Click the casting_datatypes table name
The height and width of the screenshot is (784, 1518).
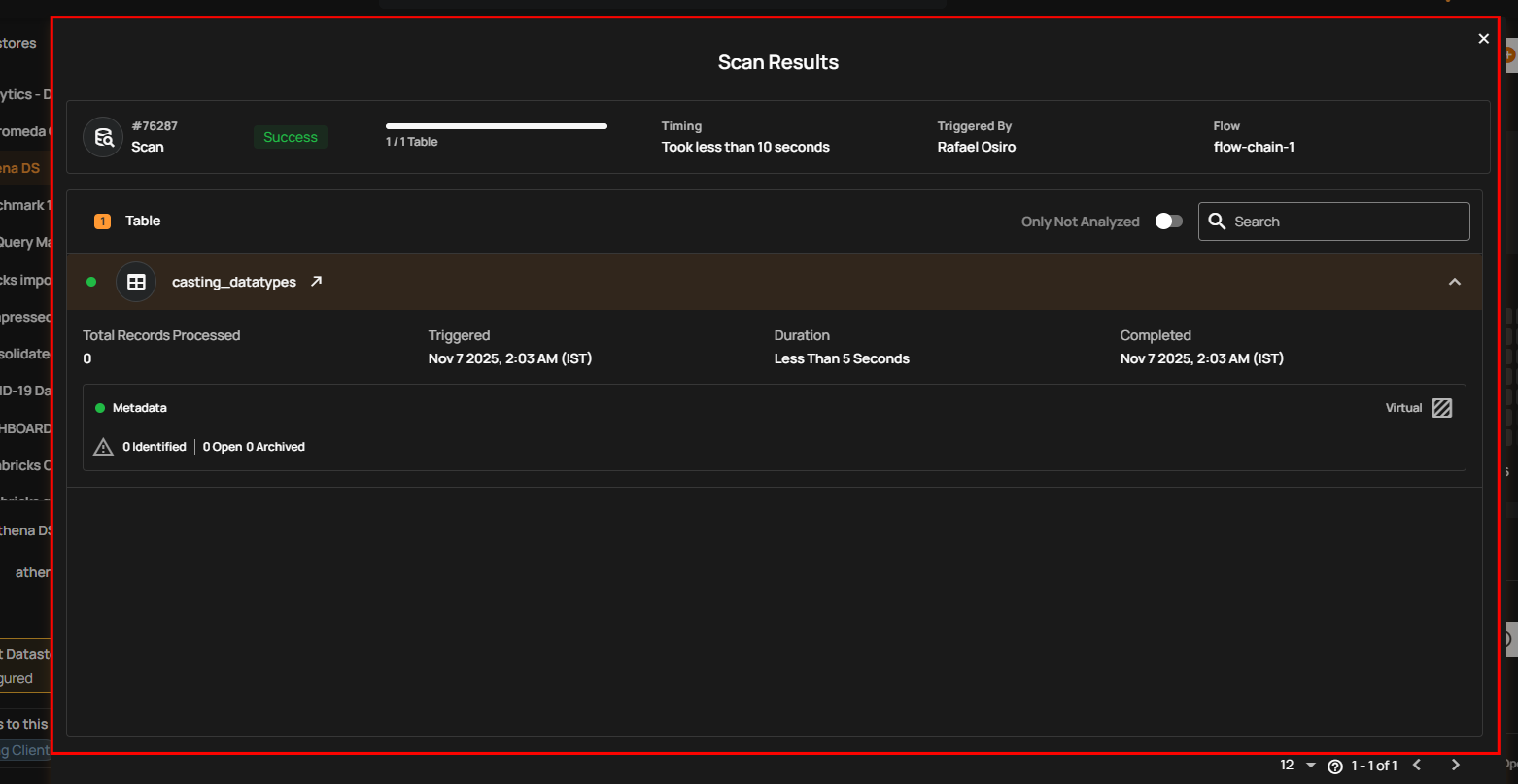click(x=233, y=282)
